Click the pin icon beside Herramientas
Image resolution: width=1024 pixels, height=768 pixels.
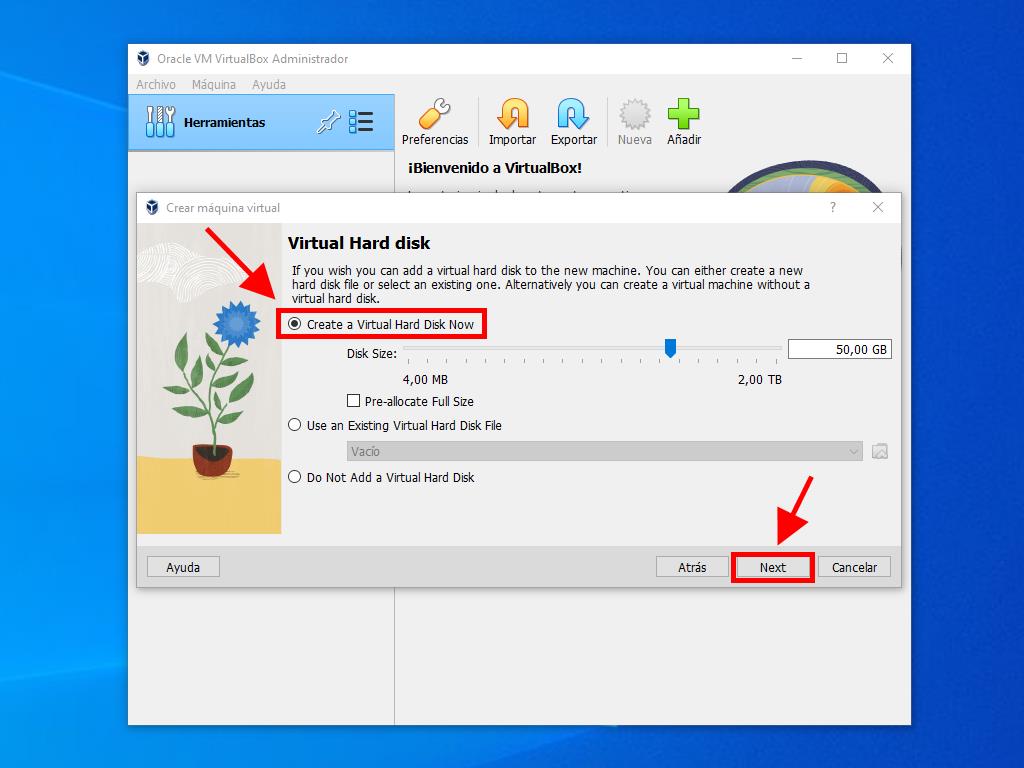(328, 123)
